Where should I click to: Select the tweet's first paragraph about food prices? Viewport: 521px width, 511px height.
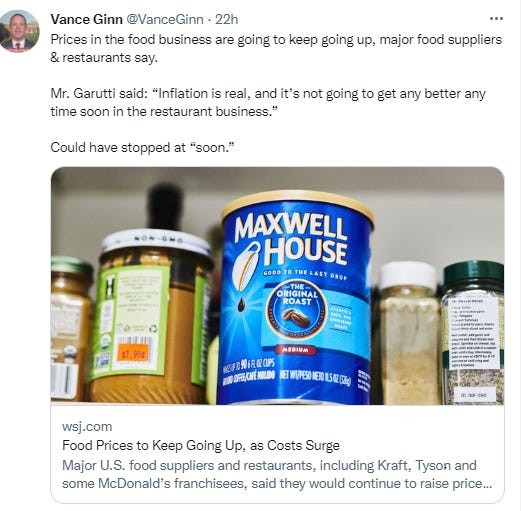point(276,48)
